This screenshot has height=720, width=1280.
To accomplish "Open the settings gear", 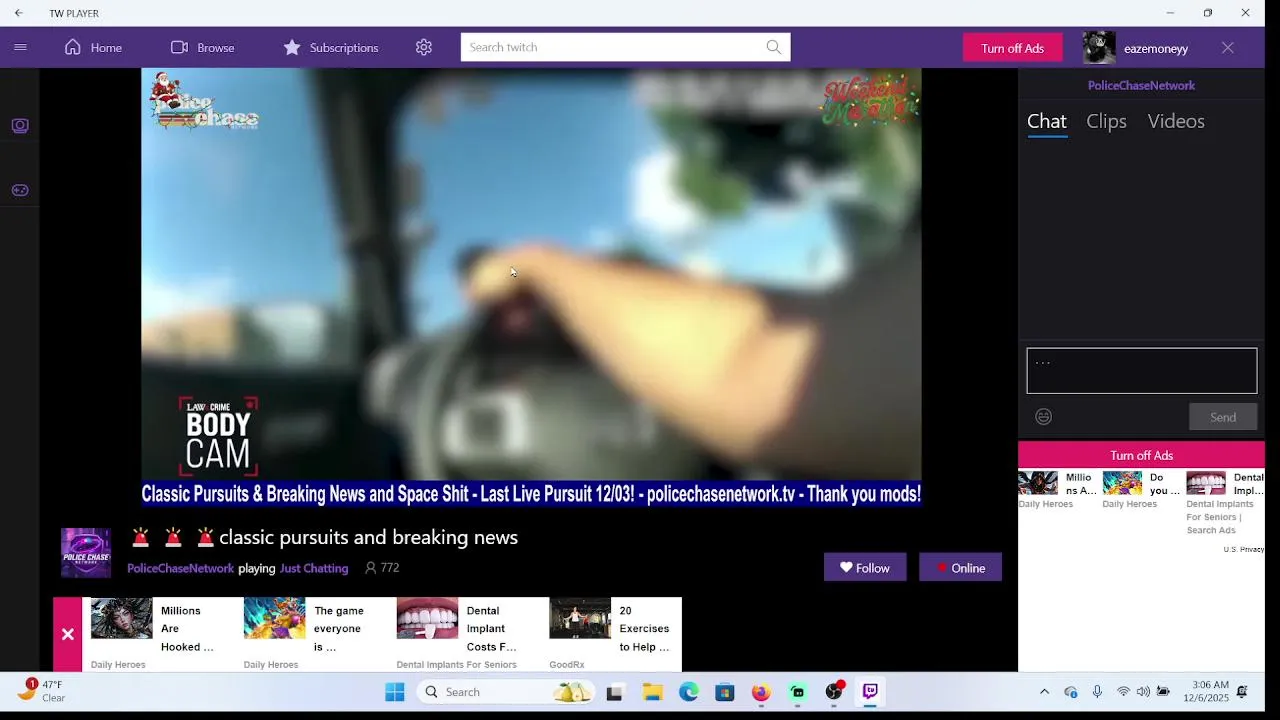I will 424,47.
